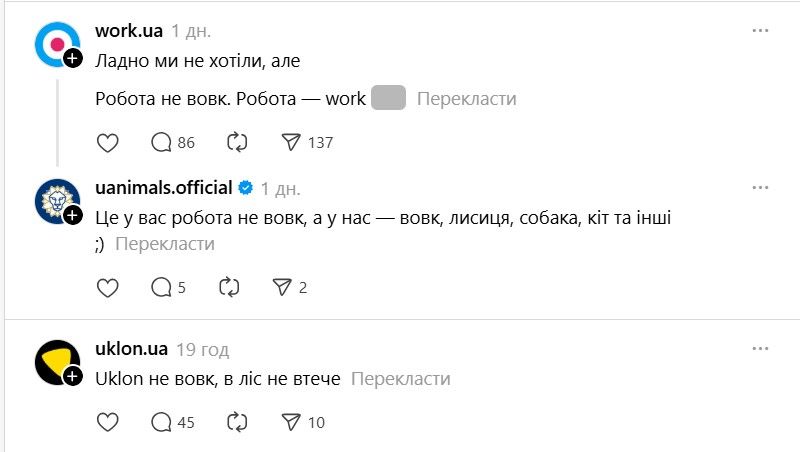Open comments on work.ua post

pyautogui.click(x=161, y=142)
